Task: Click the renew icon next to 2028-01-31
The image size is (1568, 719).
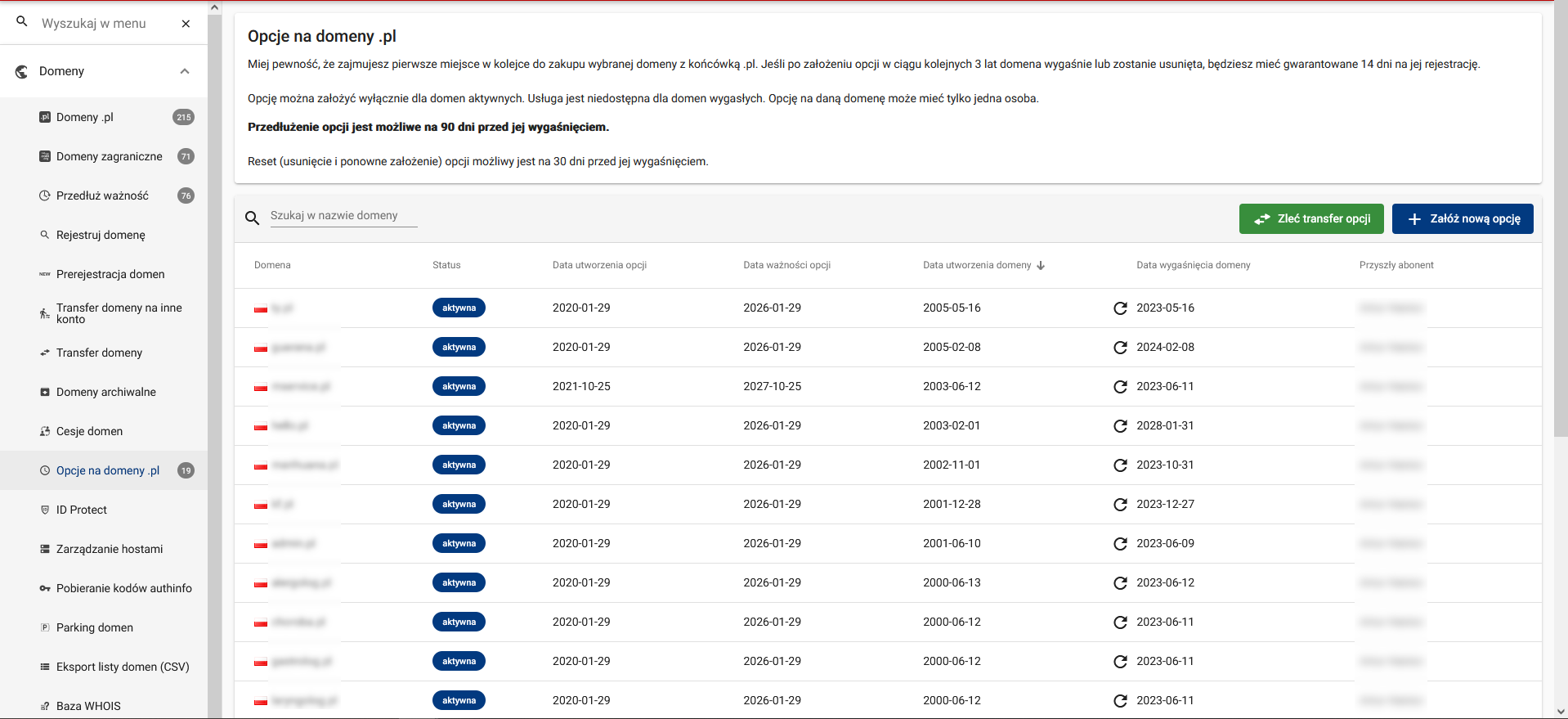Action: 1120,426
